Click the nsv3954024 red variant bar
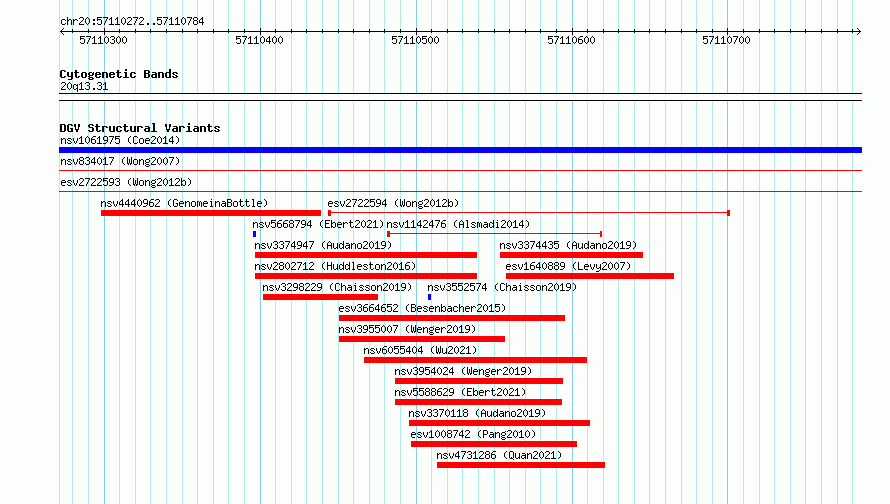Image resolution: width=890 pixels, height=504 pixels. point(479,381)
